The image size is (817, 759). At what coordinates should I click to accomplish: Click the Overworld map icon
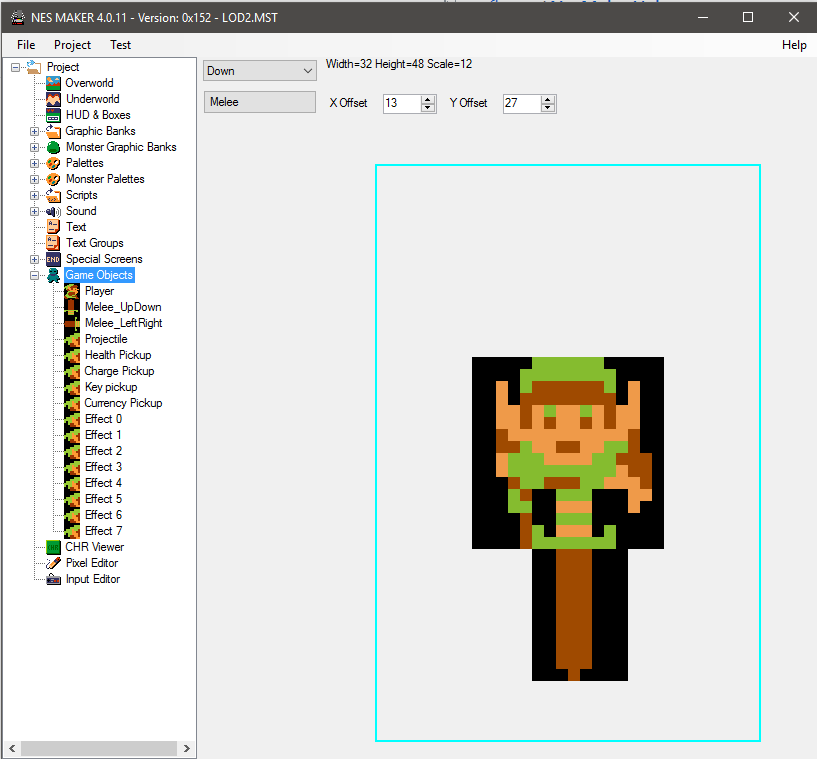point(53,83)
